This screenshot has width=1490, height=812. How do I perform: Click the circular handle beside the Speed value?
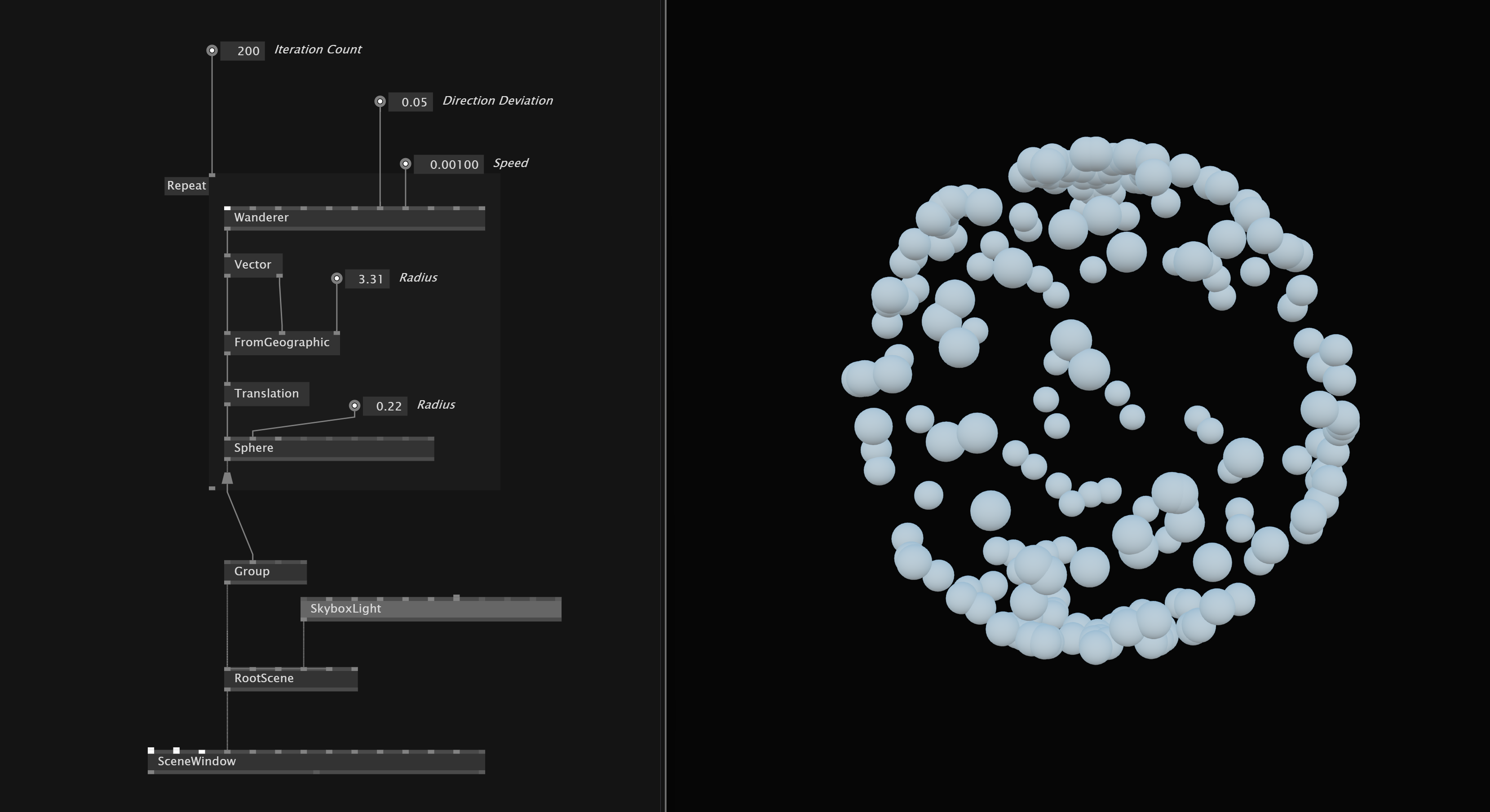point(405,163)
